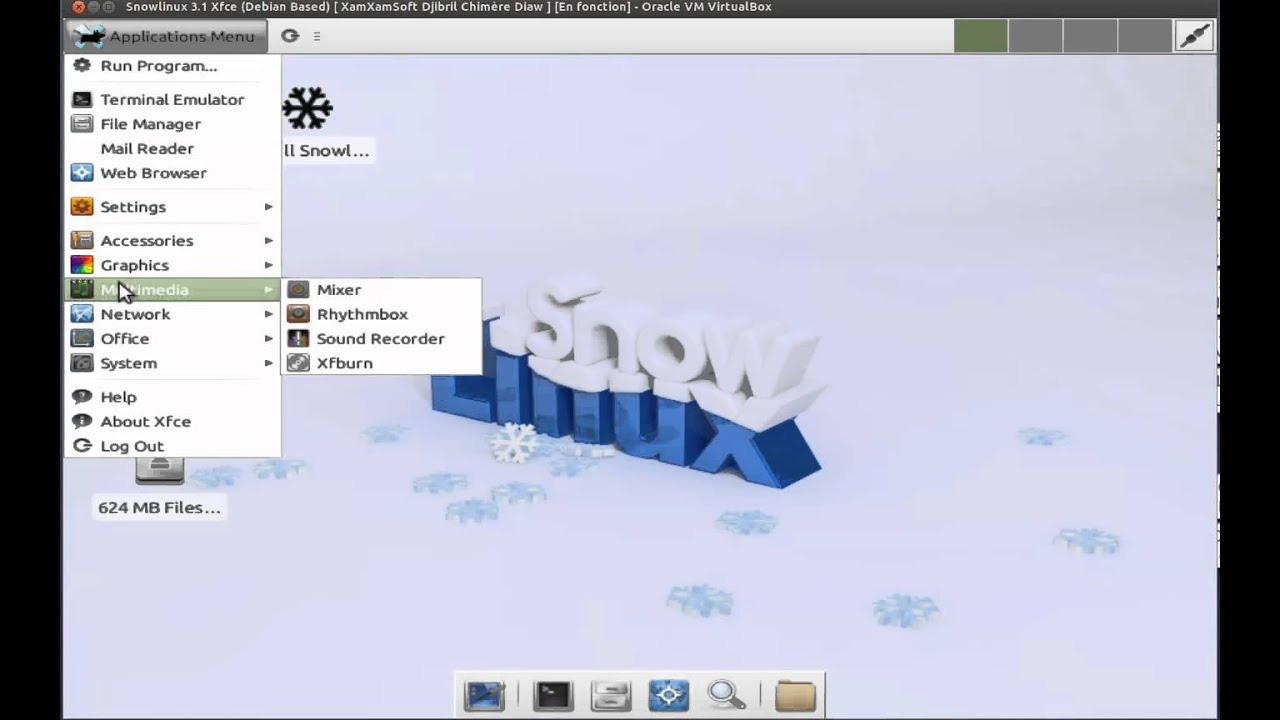
Task: Expand the System submenu
Action: pos(173,363)
